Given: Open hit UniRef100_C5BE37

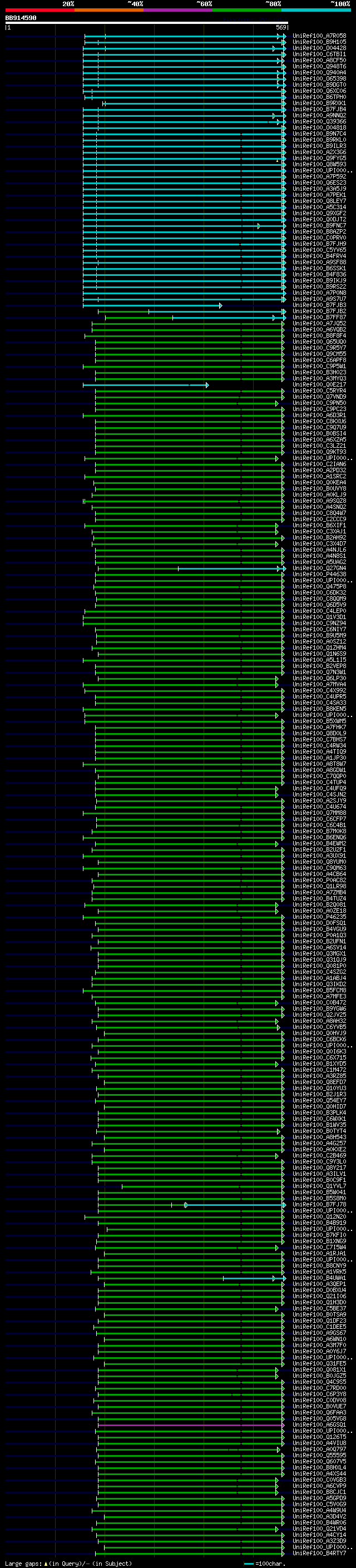Looking at the screenshot, I should [x=319, y=1309].
